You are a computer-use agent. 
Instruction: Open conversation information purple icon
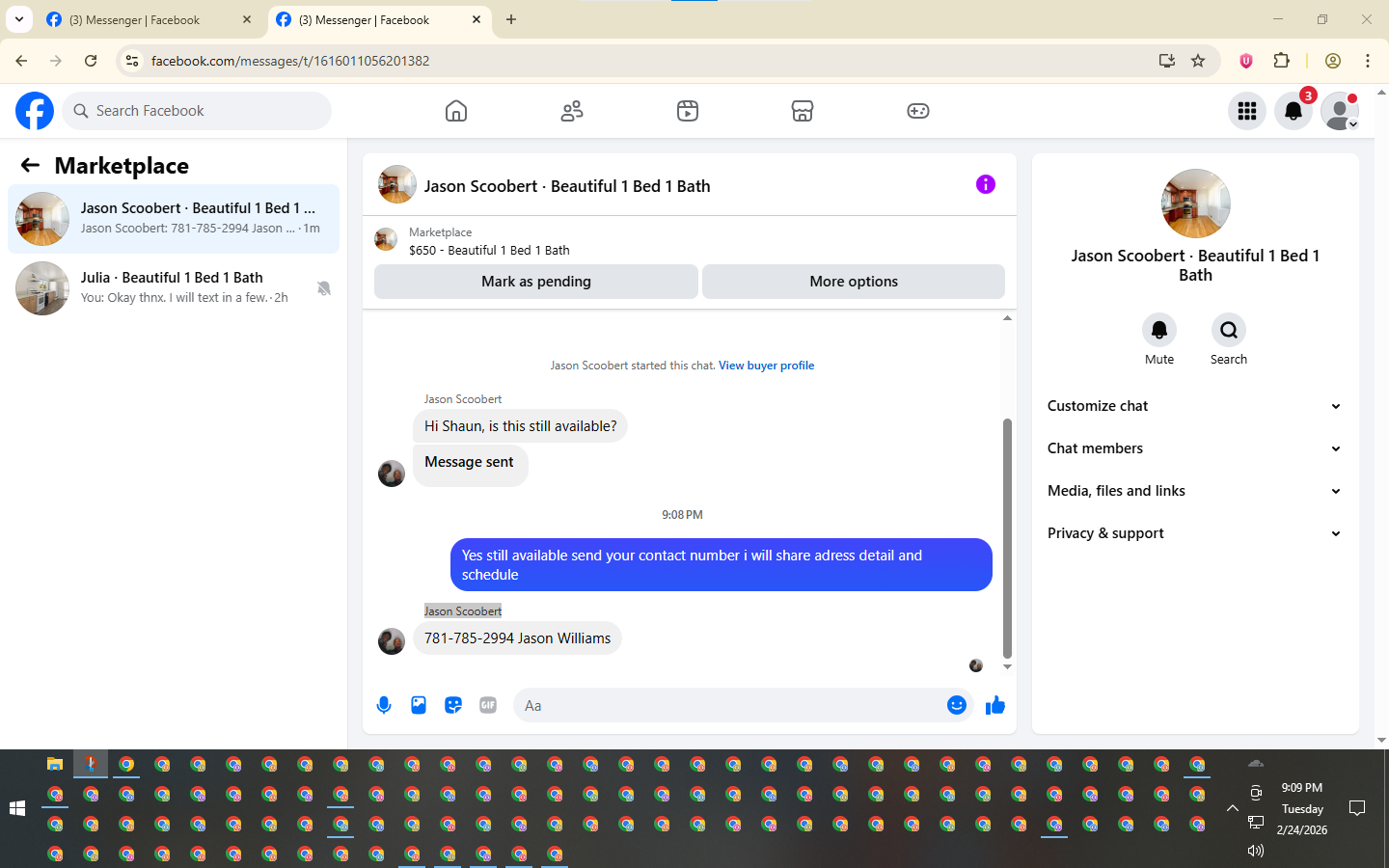pos(985,184)
